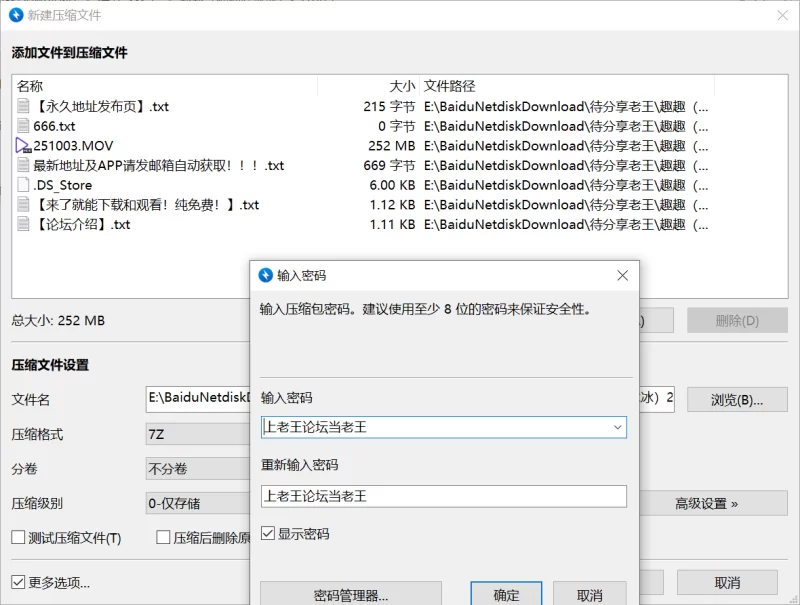Click the 重新输入密码 text field
Image resolution: width=800 pixels, height=605 pixels.
click(x=443, y=496)
